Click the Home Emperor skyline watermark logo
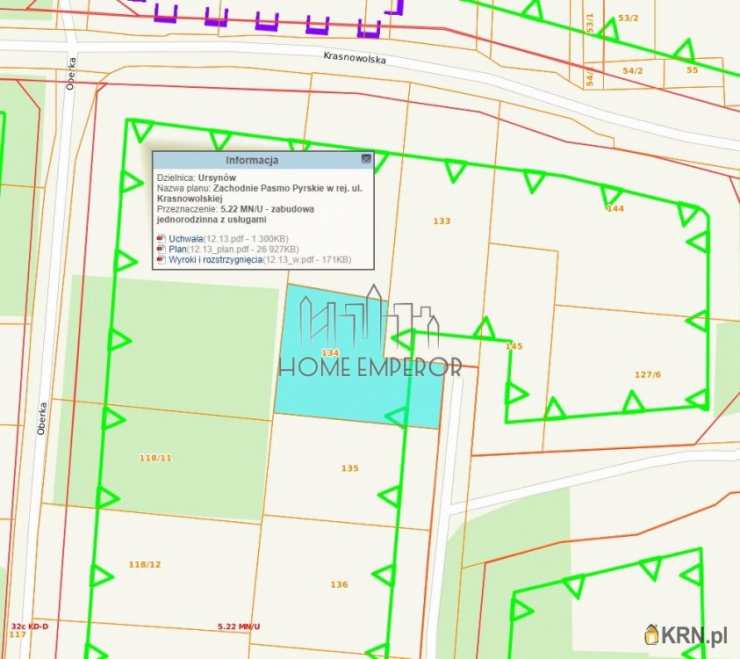 tap(369, 332)
